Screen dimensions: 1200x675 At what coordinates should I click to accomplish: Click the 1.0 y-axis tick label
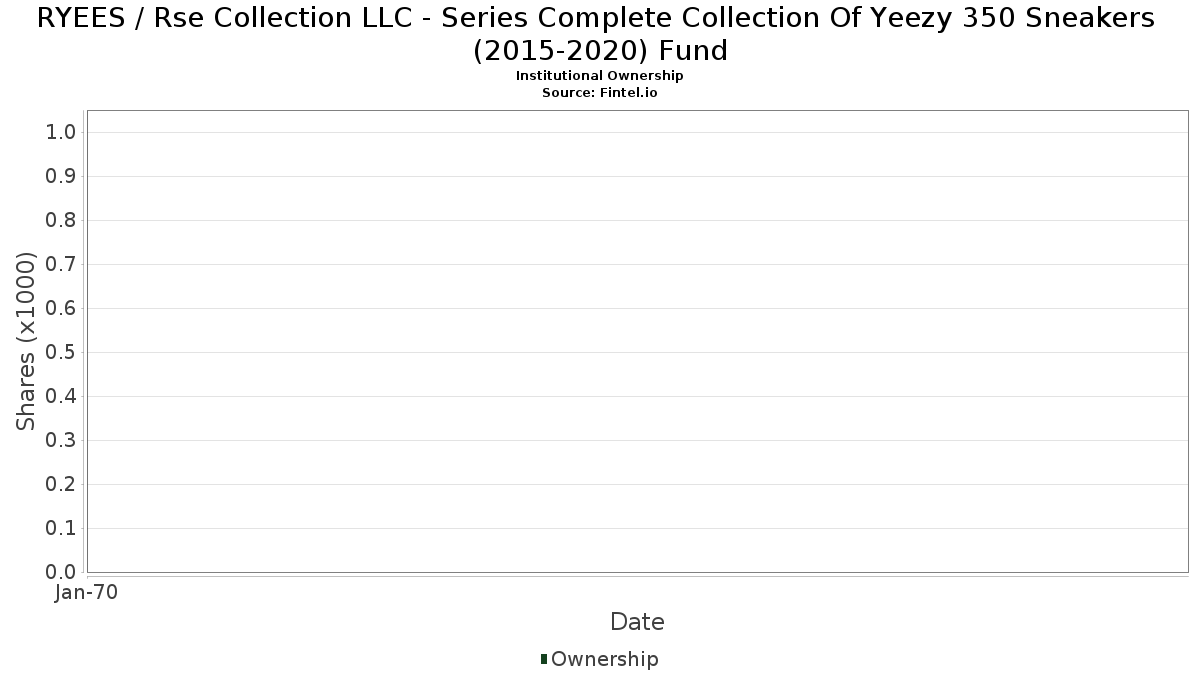coord(62,133)
